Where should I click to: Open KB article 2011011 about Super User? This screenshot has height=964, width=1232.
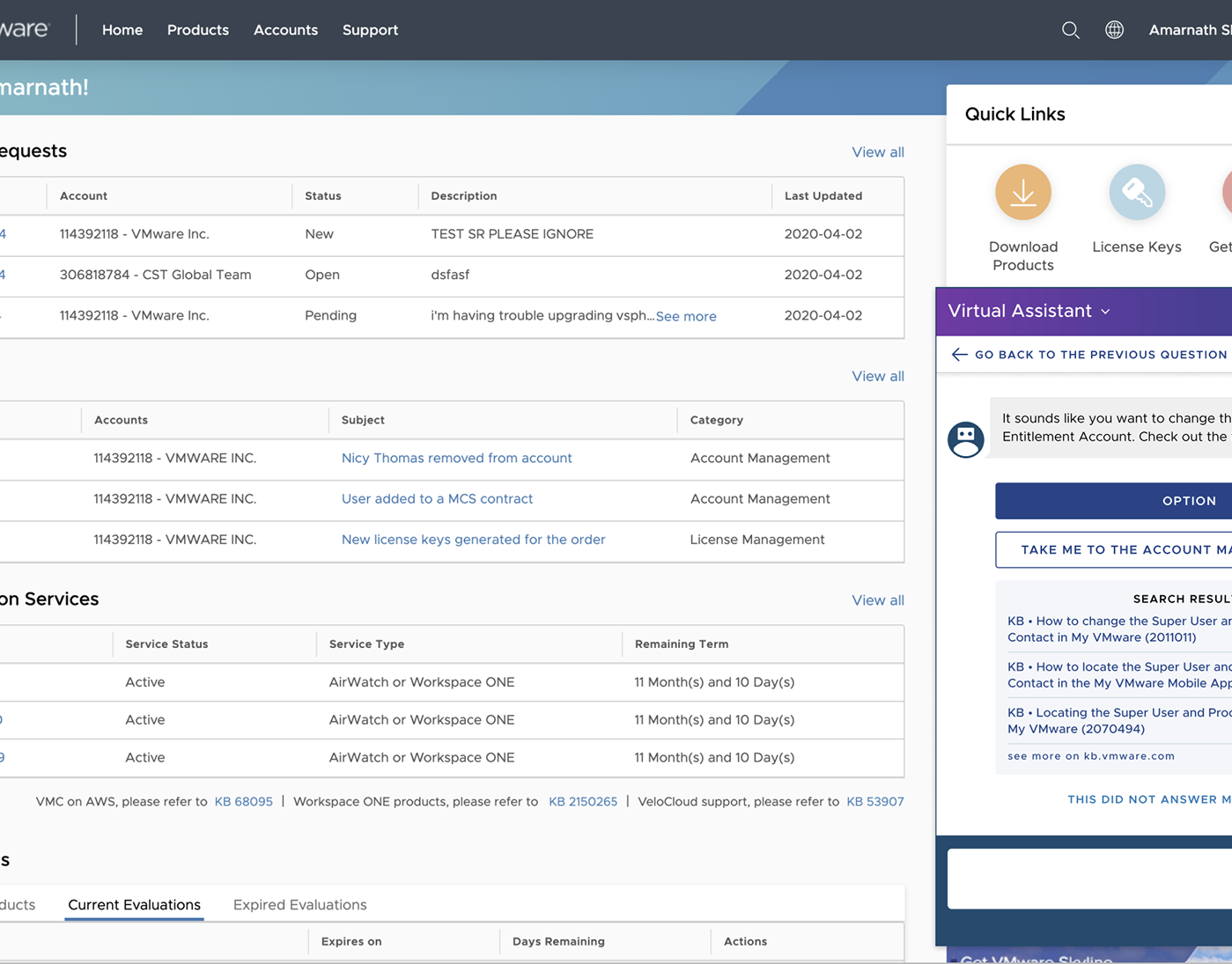point(1119,629)
